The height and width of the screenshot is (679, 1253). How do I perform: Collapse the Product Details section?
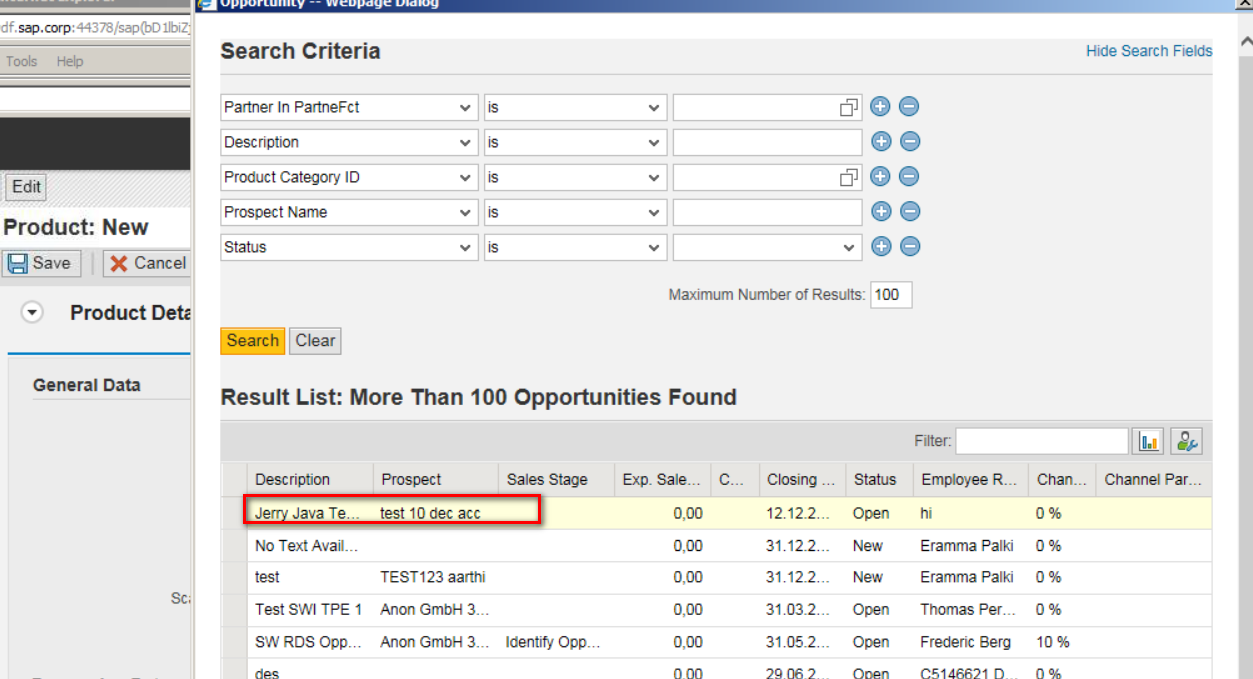click(x=33, y=313)
